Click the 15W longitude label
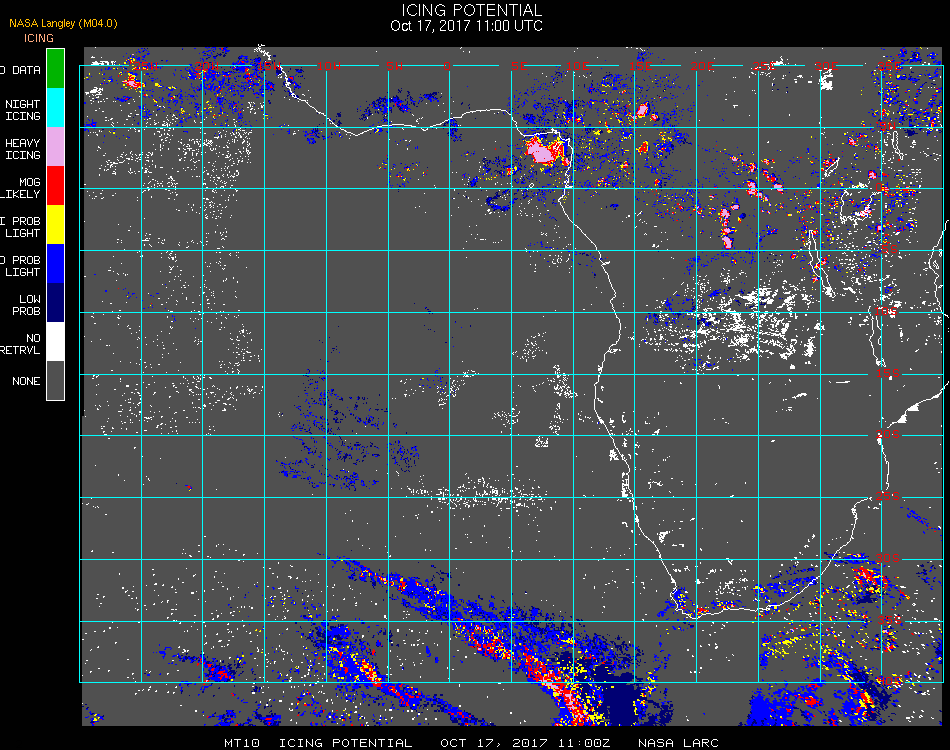The image size is (950, 750). pyautogui.click(x=268, y=66)
